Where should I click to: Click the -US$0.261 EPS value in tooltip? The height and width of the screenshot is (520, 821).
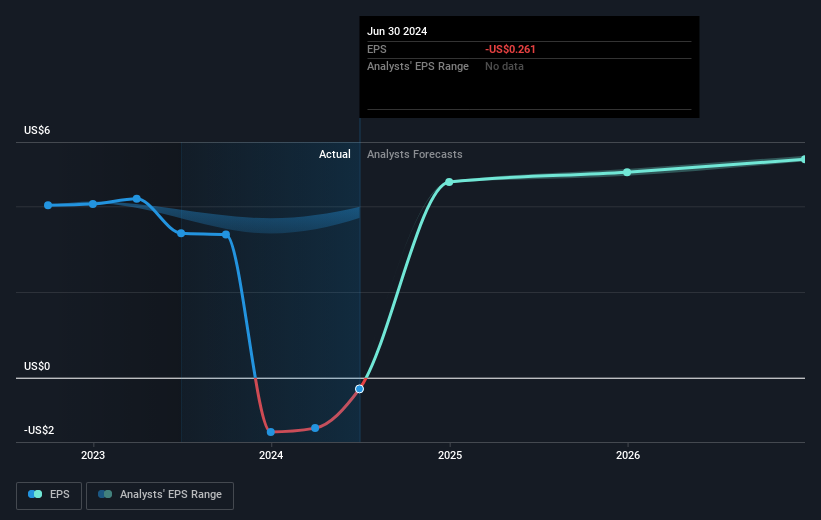click(511, 49)
